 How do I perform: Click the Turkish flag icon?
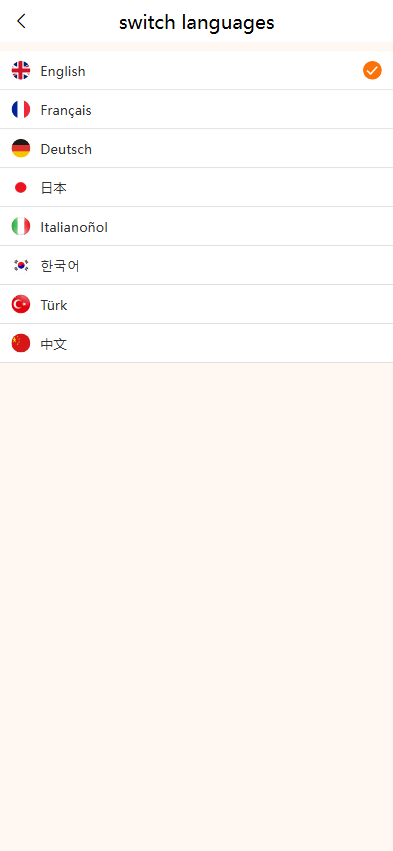tap(21, 305)
